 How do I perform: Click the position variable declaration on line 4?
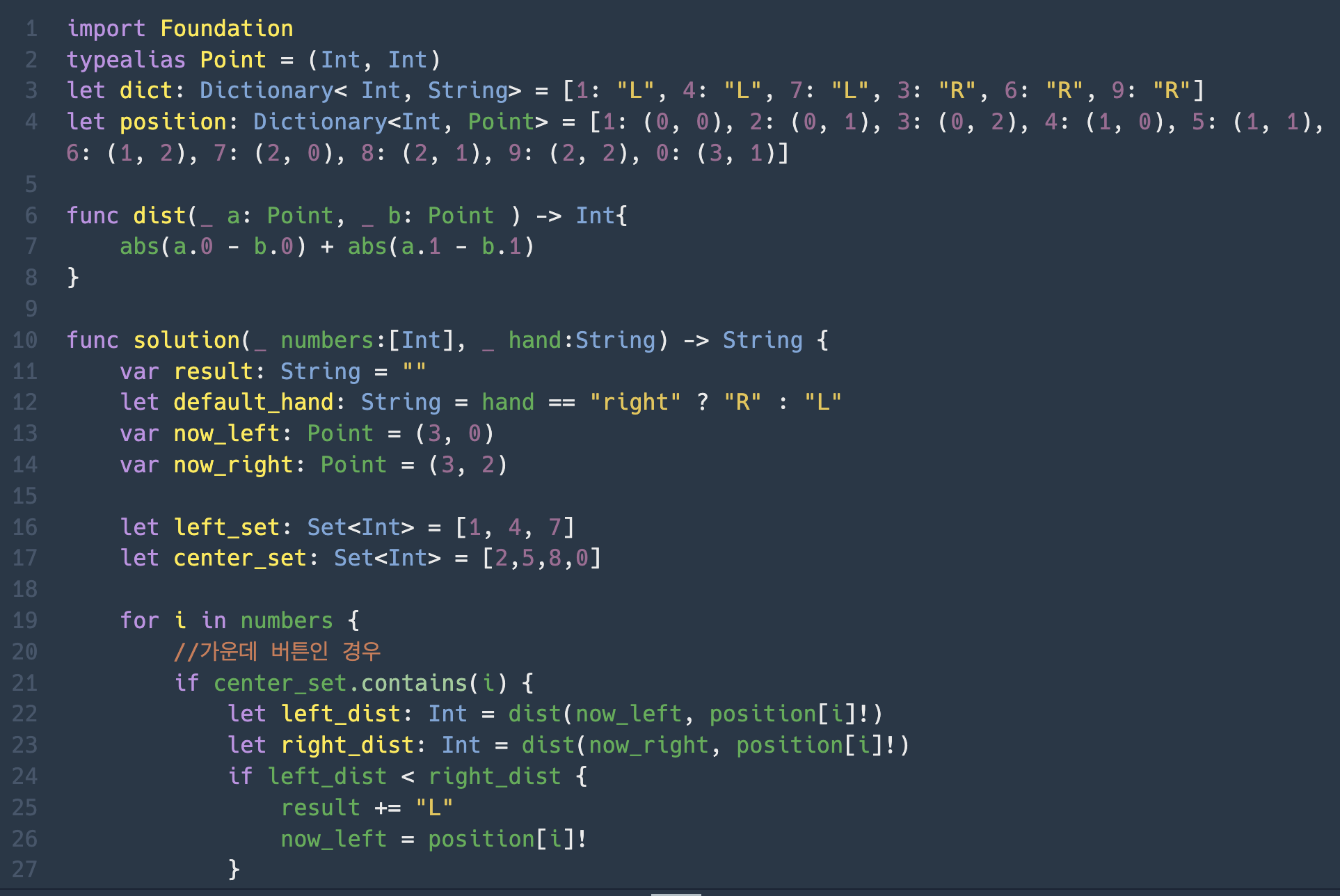tap(173, 122)
